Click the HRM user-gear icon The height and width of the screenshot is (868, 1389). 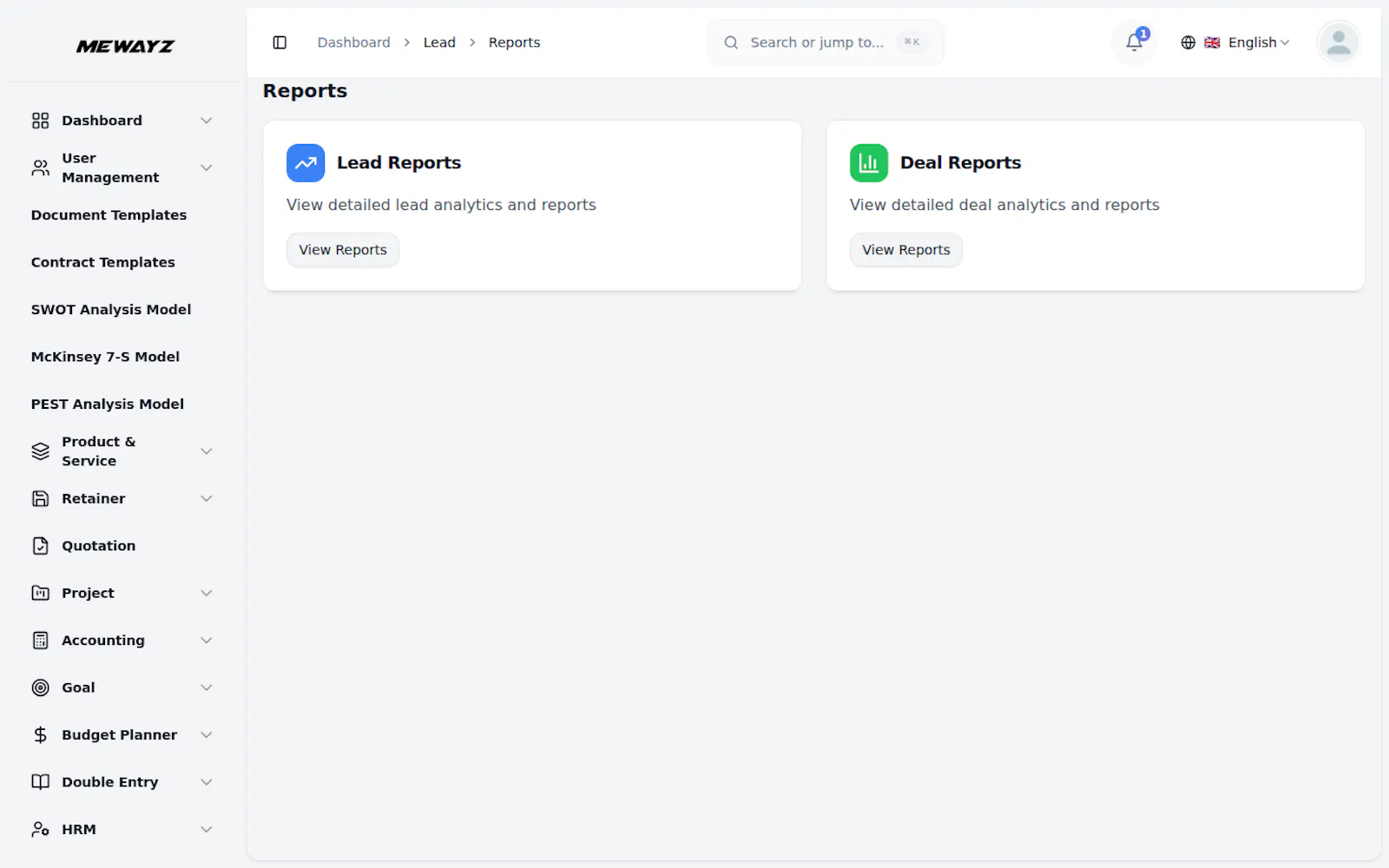pos(41,830)
